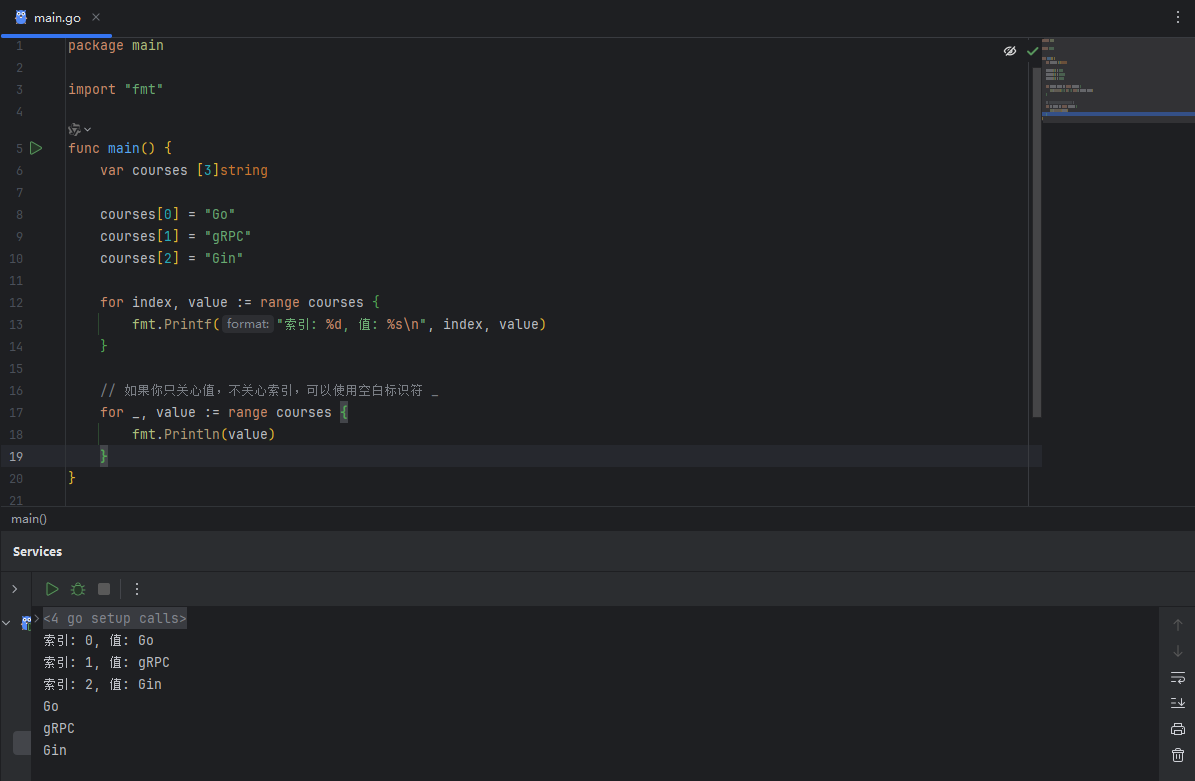Image resolution: width=1195 pixels, height=781 pixels.
Task: Run main function via gutter play icon
Action: tap(36, 148)
